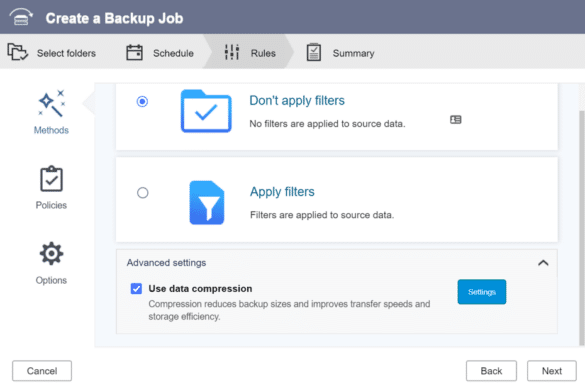
Task: Click the Schedule calendar icon
Action: [134, 52]
